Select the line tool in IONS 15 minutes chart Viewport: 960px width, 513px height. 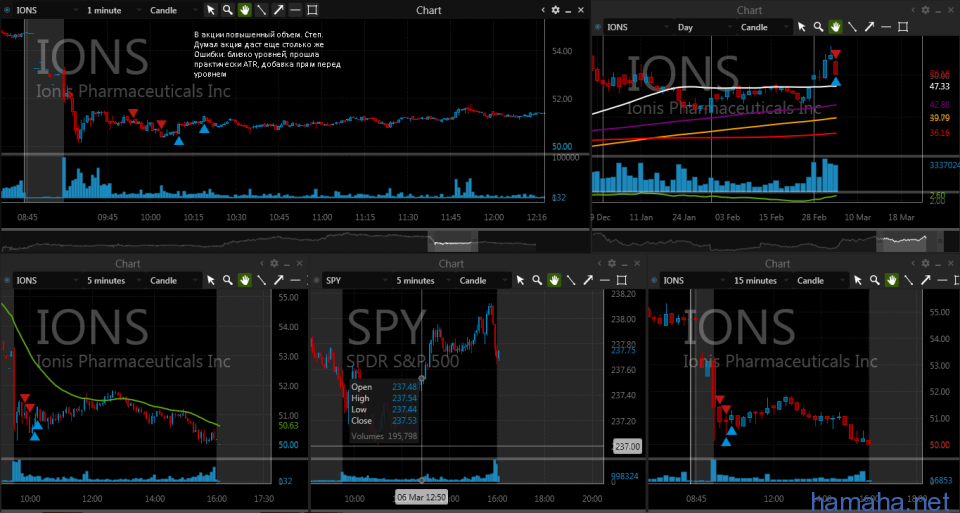(909, 280)
